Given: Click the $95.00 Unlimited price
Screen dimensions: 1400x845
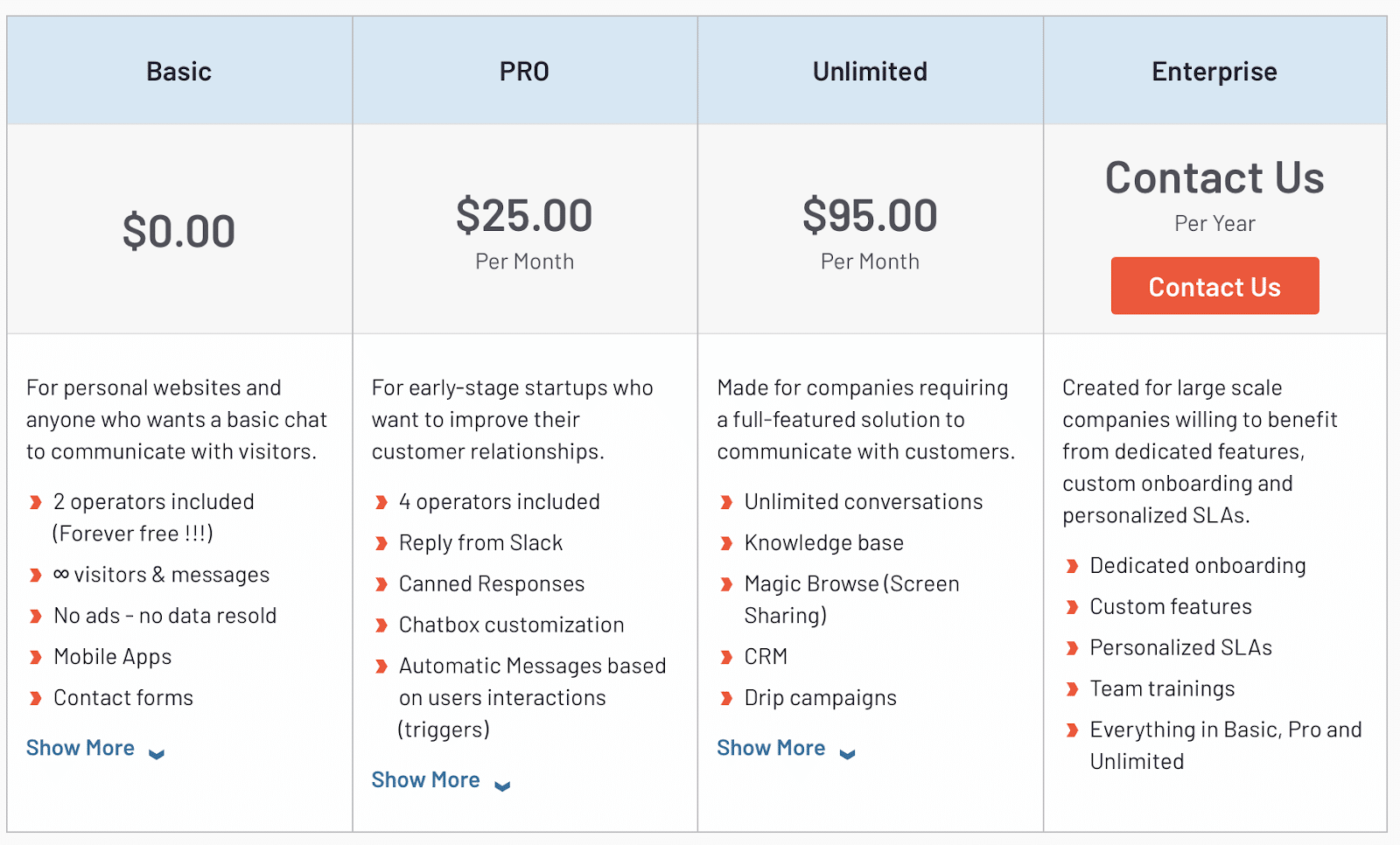Looking at the screenshot, I should (870, 215).
